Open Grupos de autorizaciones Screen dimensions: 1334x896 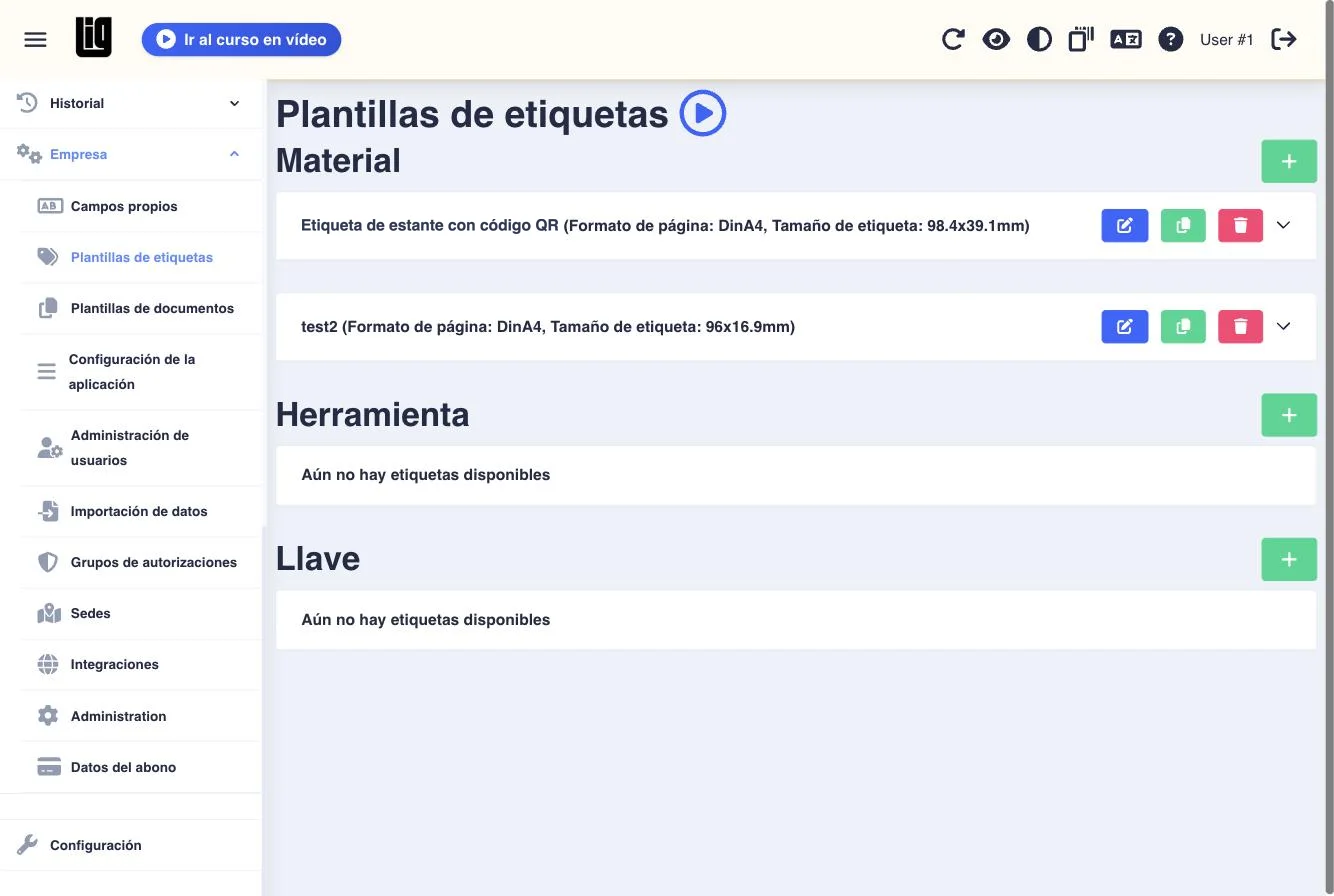(x=140, y=562)
